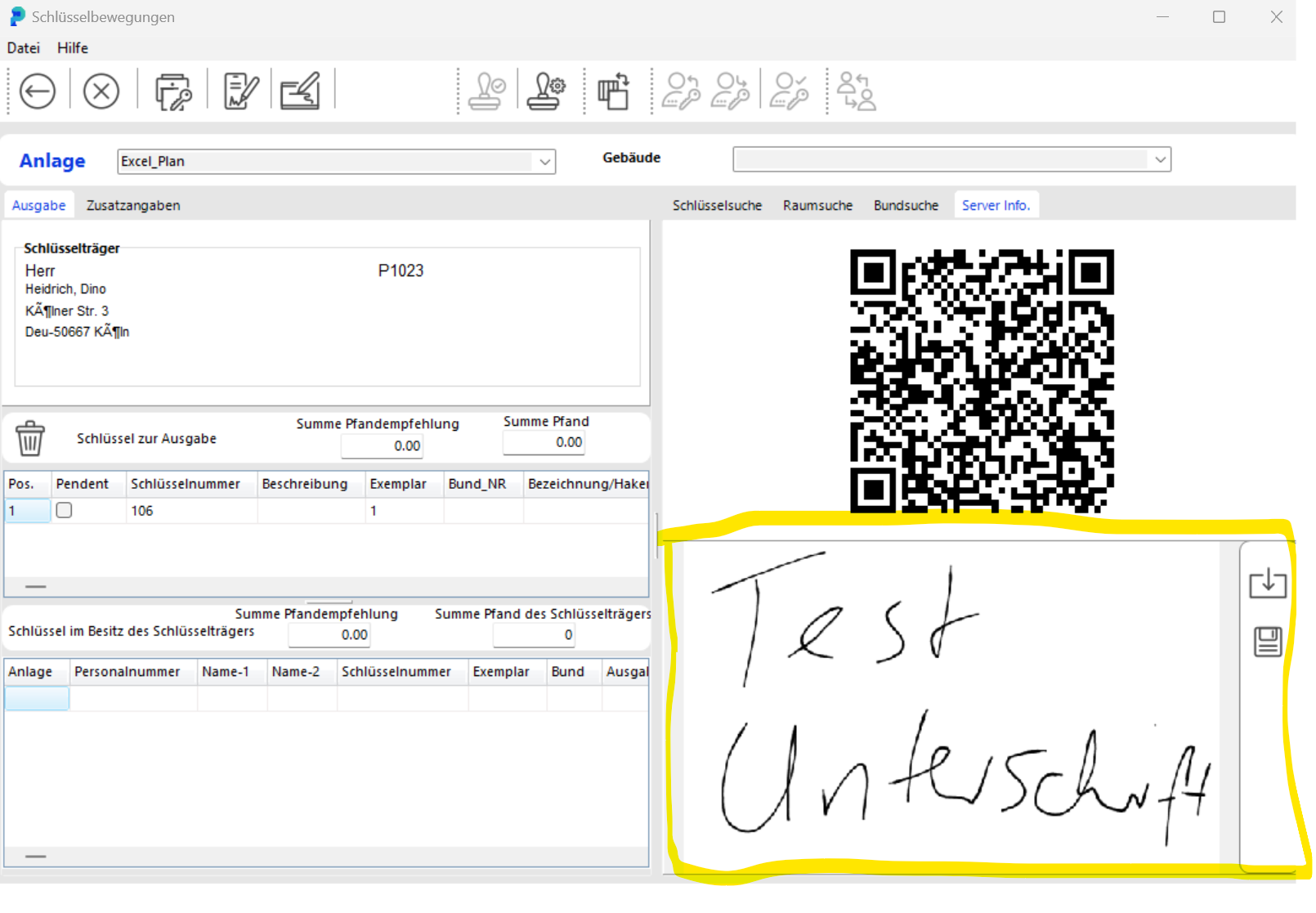Click the first Anlage cell in possession table

tap(37, 698)
